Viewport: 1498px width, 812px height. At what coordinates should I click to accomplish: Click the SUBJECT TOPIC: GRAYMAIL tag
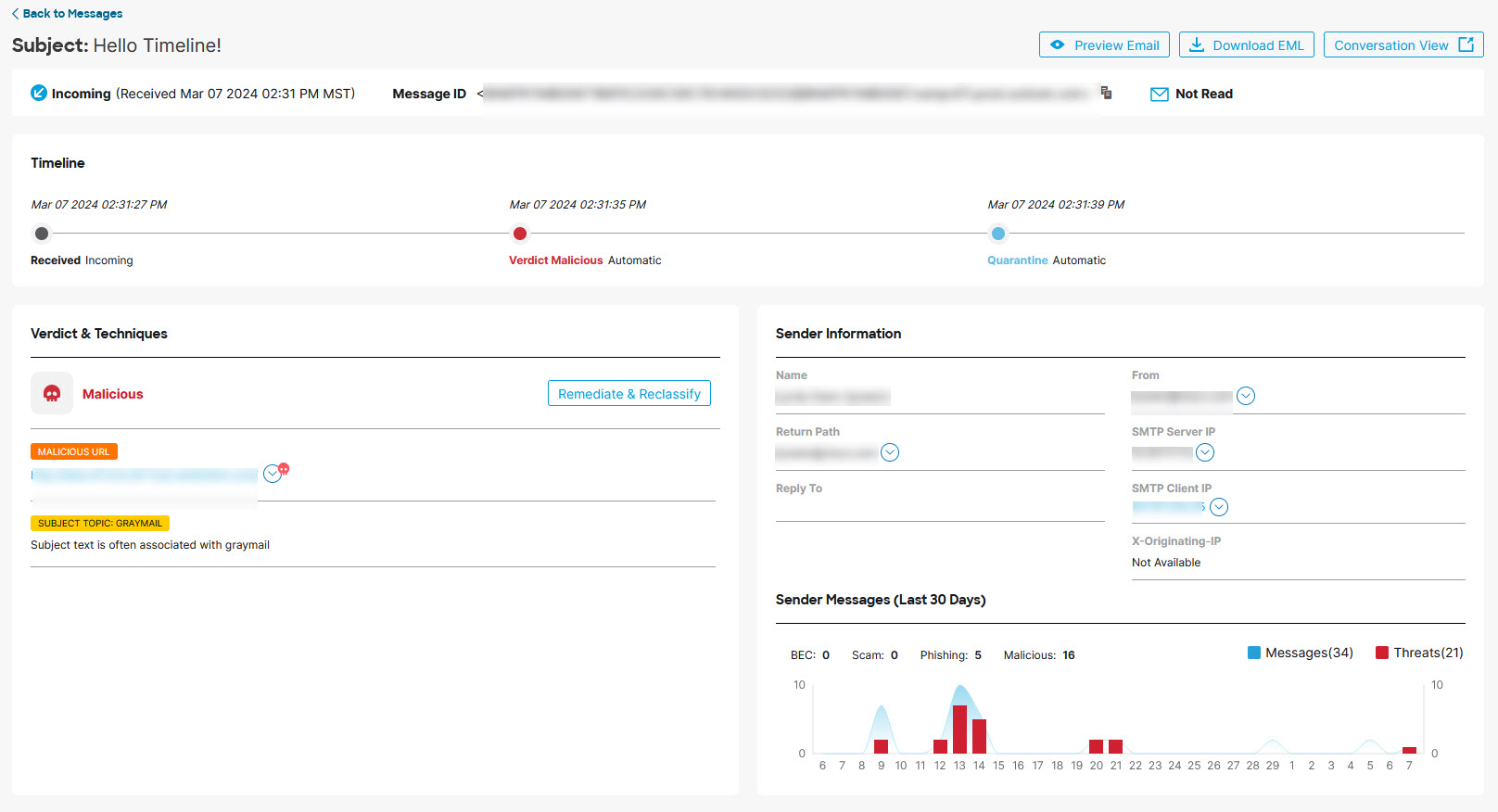coord(100,523)
